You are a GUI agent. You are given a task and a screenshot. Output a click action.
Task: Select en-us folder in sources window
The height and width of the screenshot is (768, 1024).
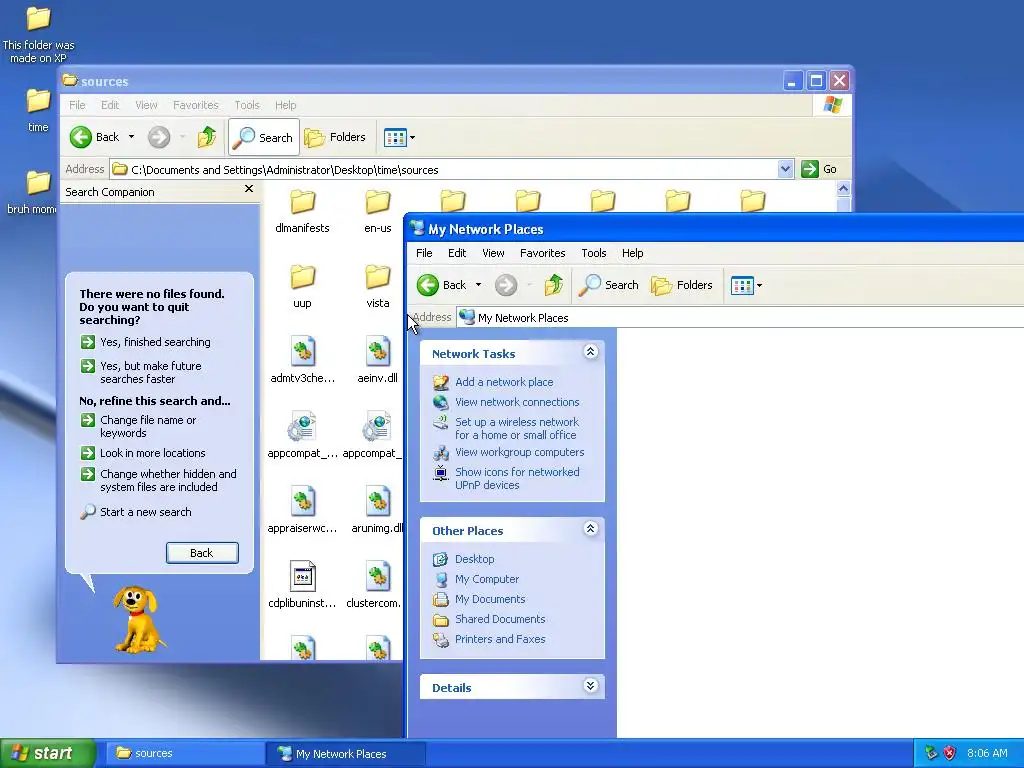(377, 211)
